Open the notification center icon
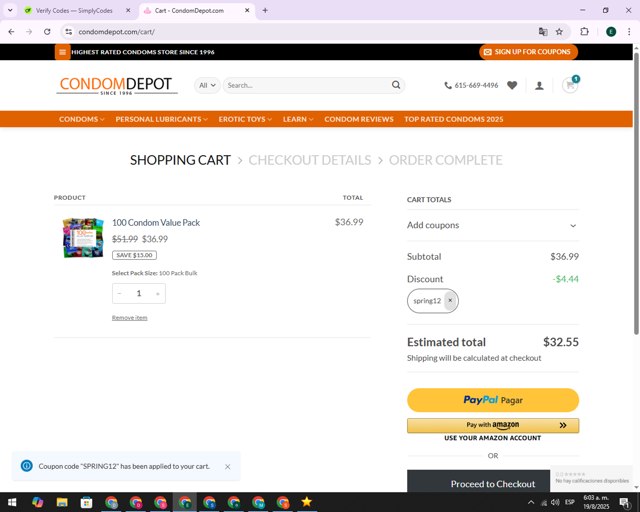The height and width of the screenshot is (512, 640). pos(625,502)
